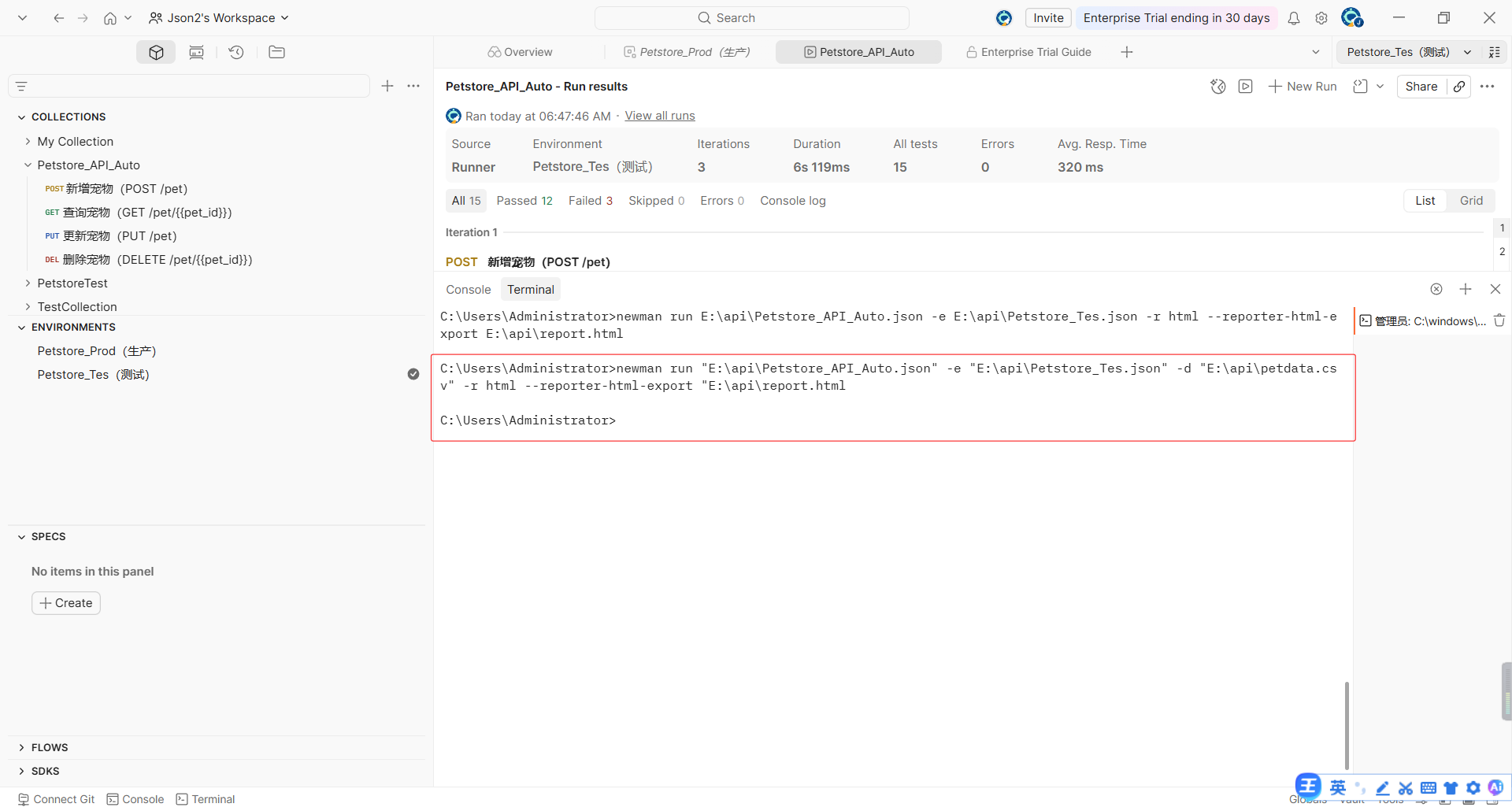Viewport: 1512px width, 811px height.
Task: Click the Home icon
Action: point(110,18)
